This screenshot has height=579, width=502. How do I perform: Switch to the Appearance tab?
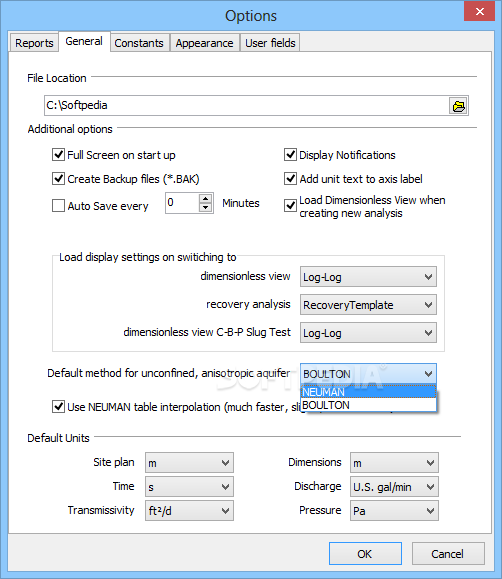pos(204,43)
